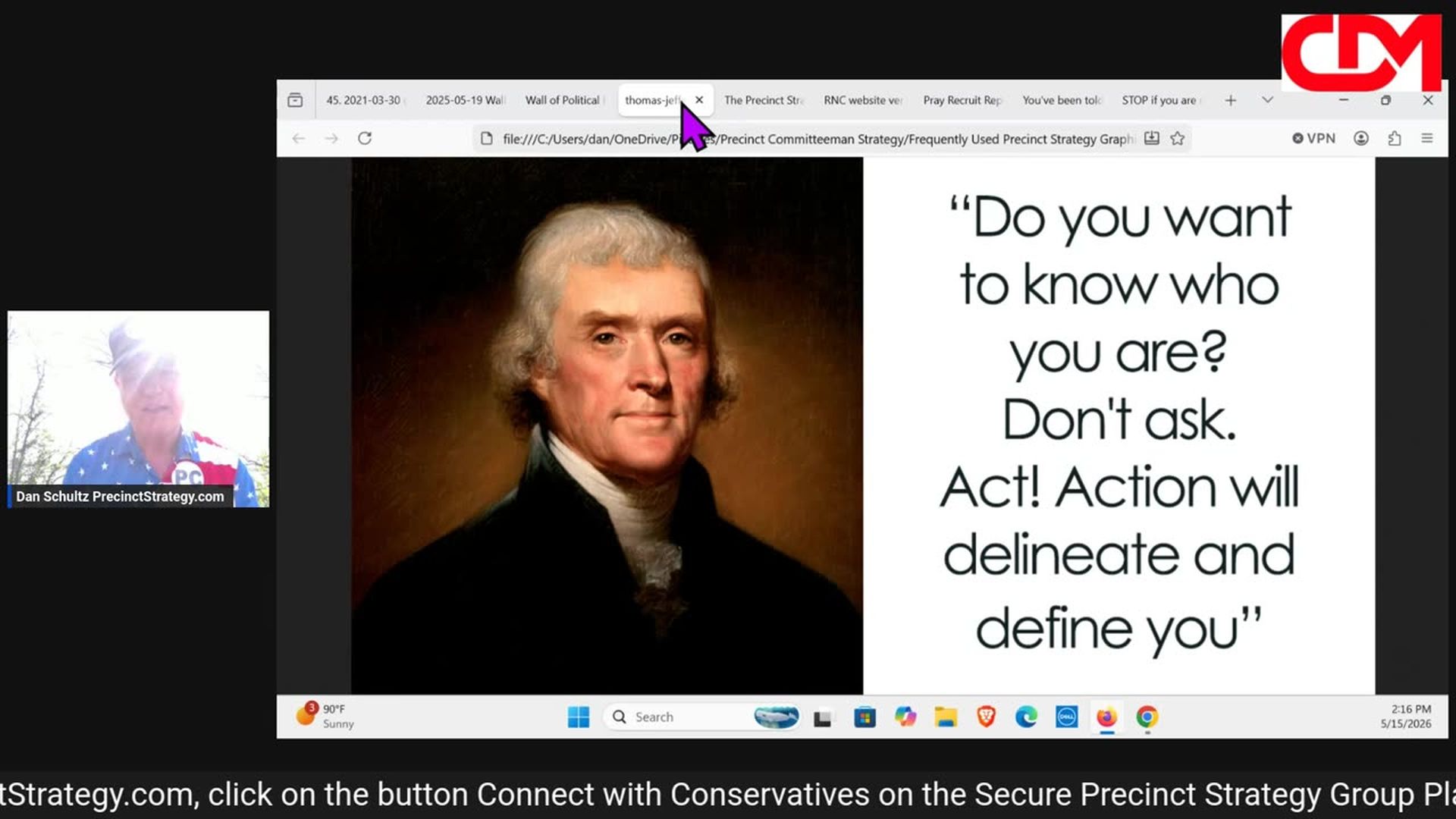Click the quote text "delineate and"
Screen dimensions: 1456x819
click(x=1119, y=554)
